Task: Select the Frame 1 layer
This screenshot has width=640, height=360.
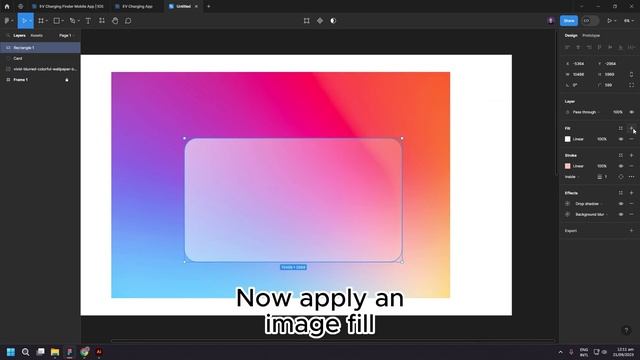Action: click(40, 80)
